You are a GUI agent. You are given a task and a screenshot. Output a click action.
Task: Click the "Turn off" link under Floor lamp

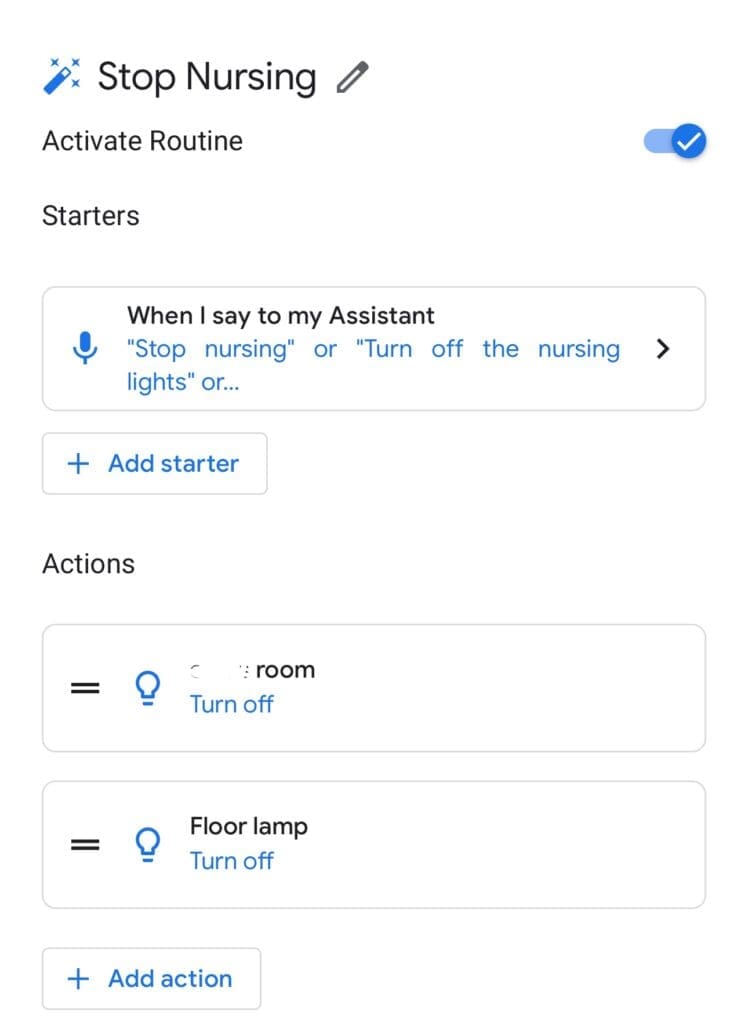(x=232, y=861)
